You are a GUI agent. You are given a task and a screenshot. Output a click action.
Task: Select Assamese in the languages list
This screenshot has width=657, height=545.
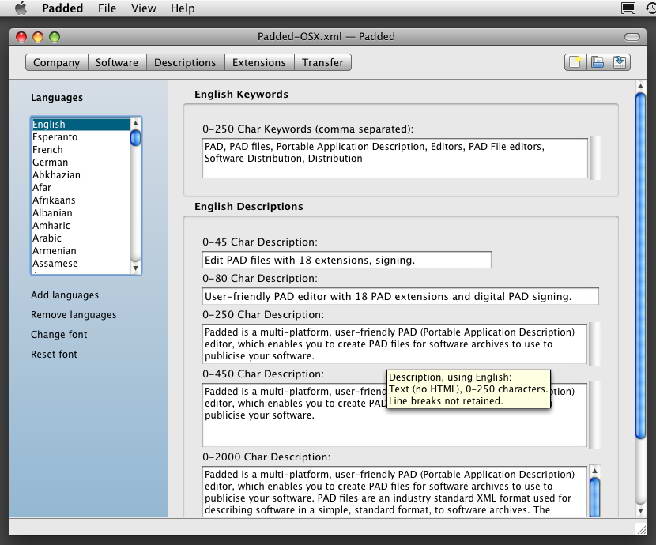[x=81, y=263]
